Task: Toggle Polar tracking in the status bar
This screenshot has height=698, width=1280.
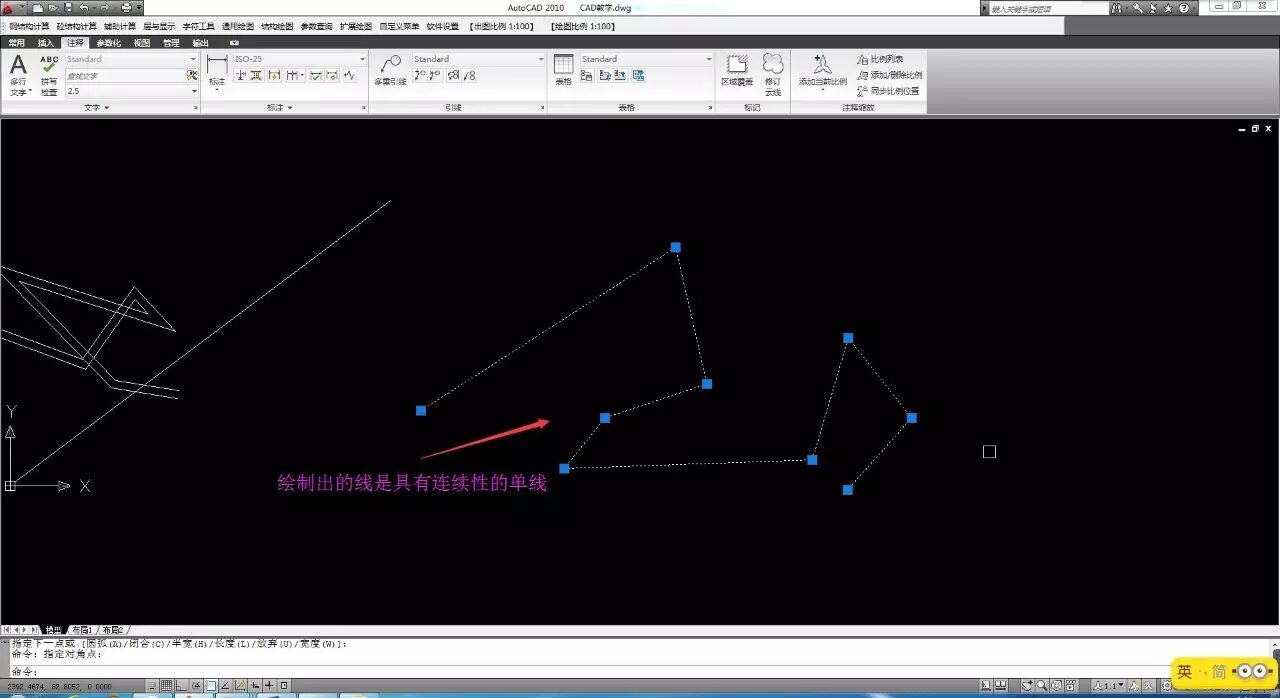Action: pos(196,685)
